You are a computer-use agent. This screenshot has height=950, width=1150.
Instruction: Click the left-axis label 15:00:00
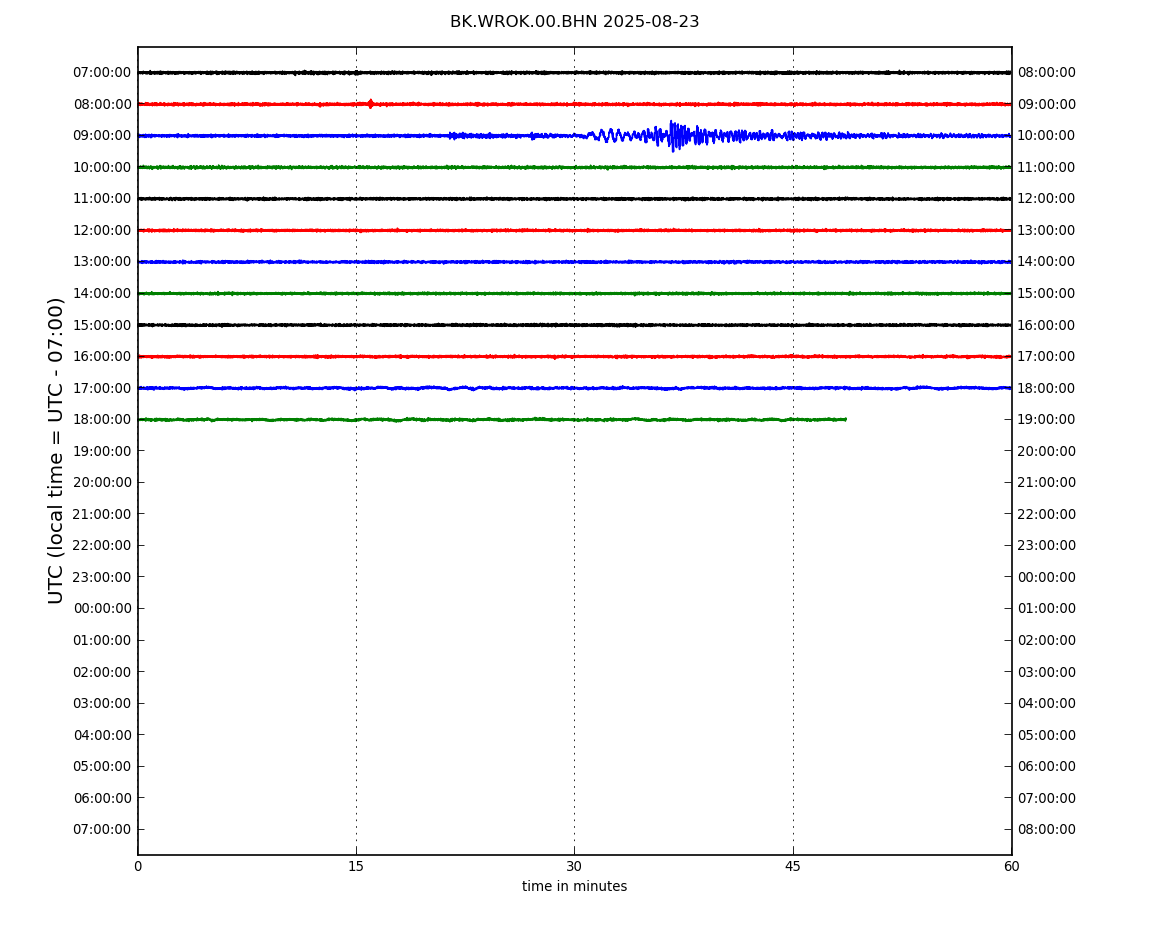pos(103,325)
